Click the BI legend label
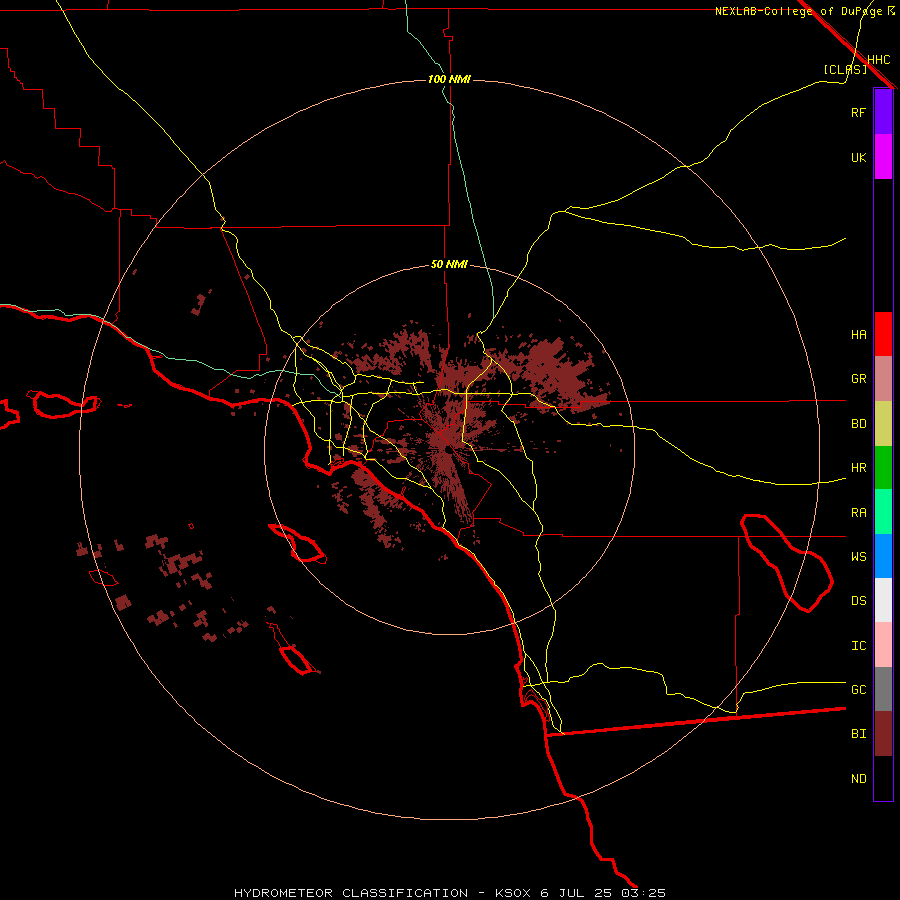 pos(858,734)
